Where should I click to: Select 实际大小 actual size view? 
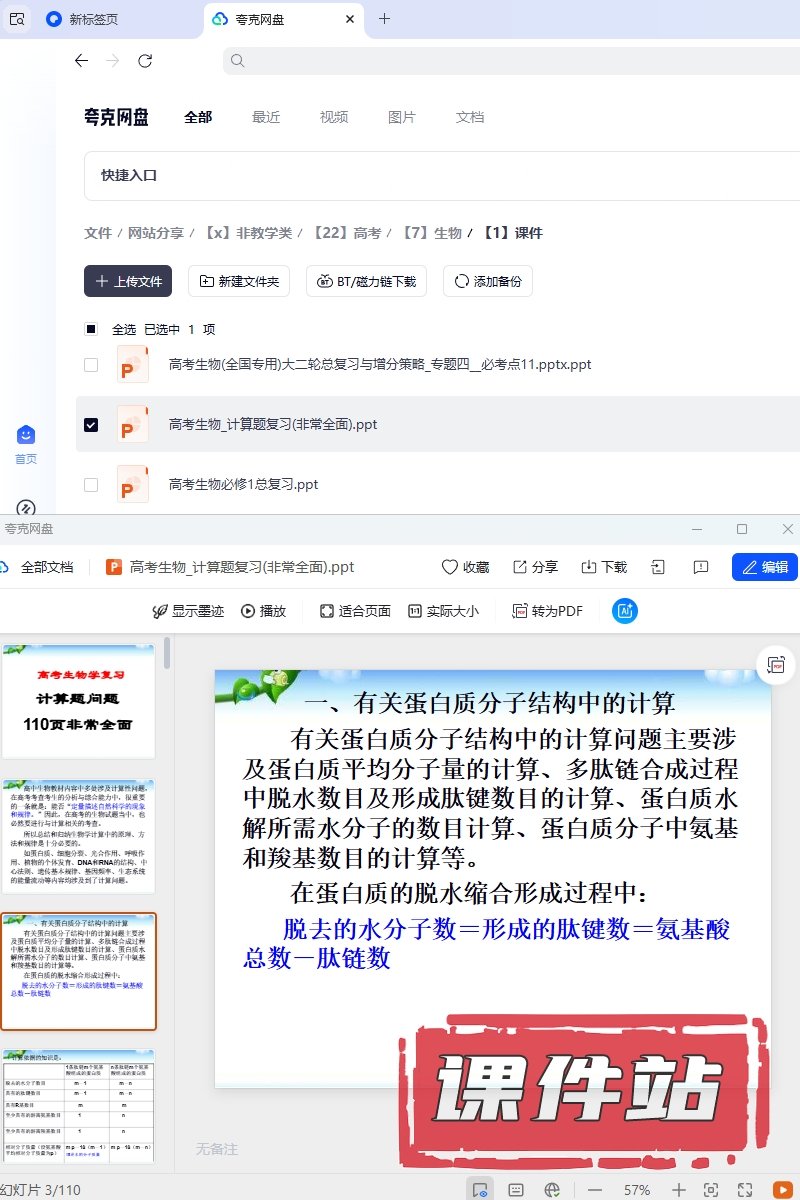pos(443,611)
